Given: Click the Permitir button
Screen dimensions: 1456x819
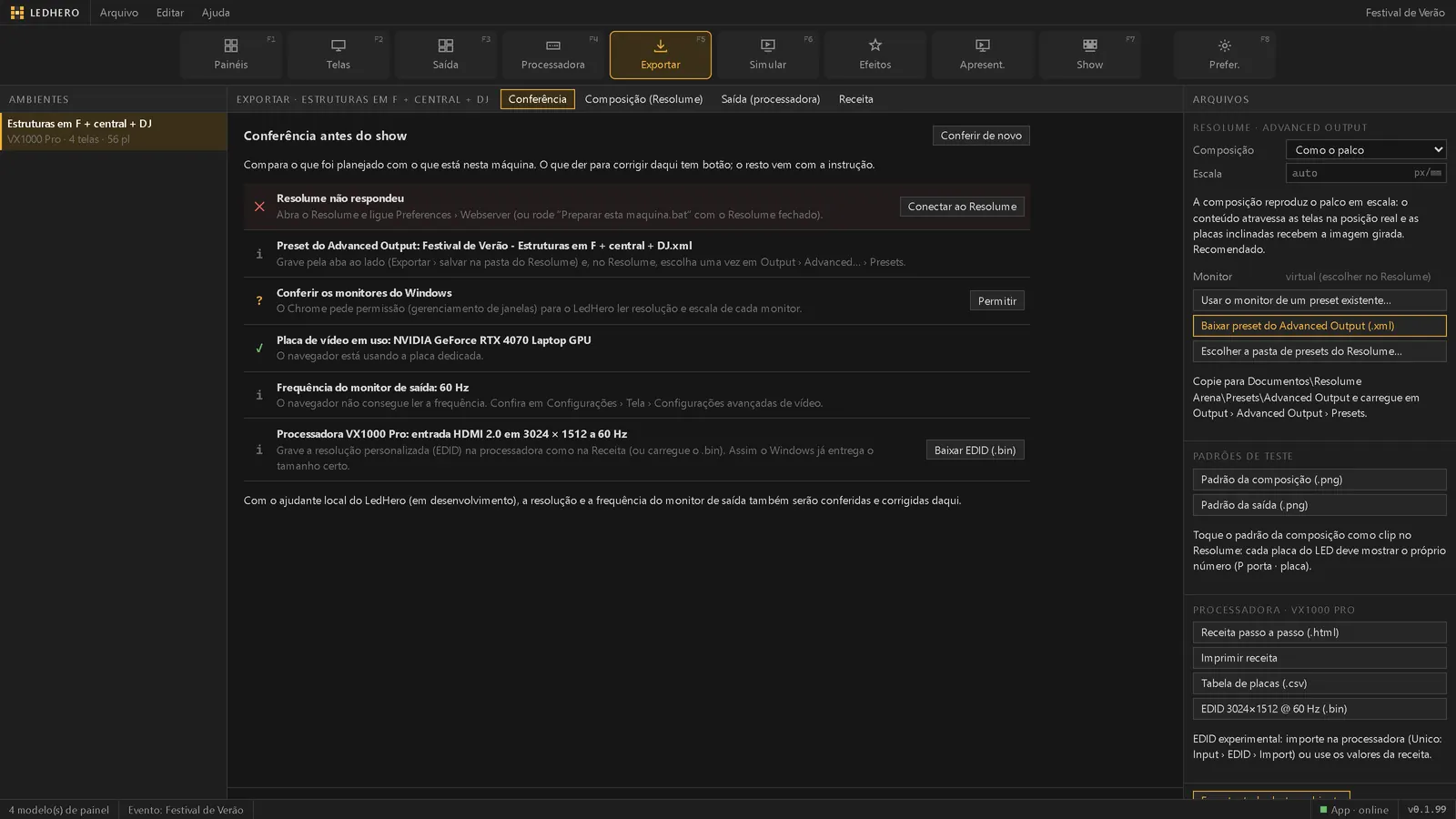Looking at the screenshot, I should 997,301.
